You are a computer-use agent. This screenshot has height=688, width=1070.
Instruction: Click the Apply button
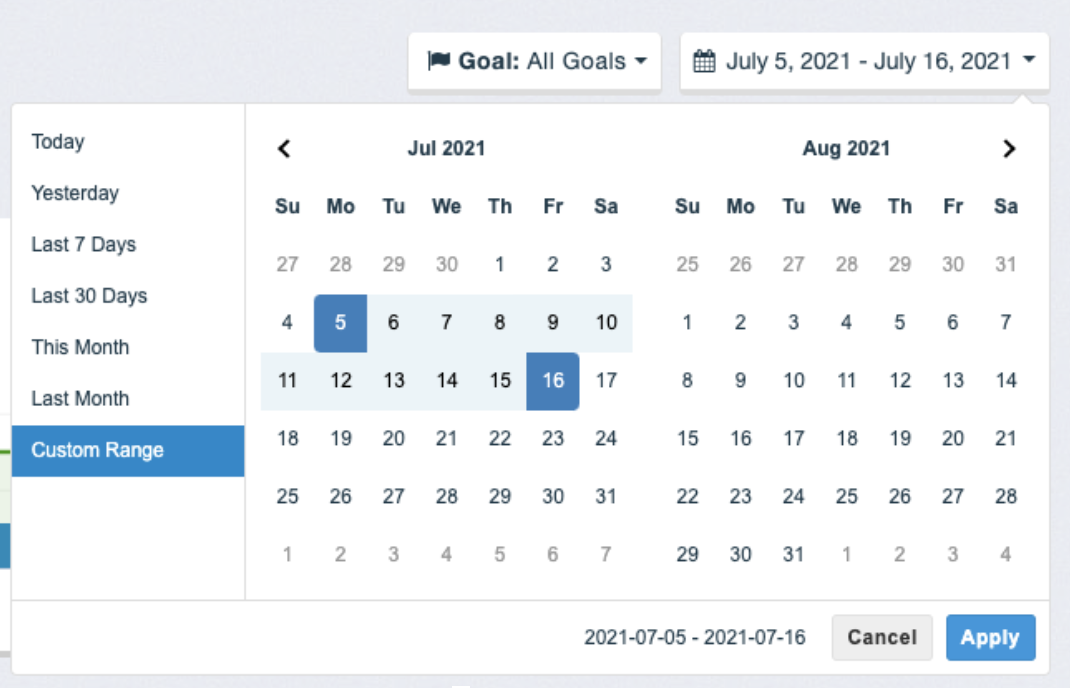click(x=990, y=638)
